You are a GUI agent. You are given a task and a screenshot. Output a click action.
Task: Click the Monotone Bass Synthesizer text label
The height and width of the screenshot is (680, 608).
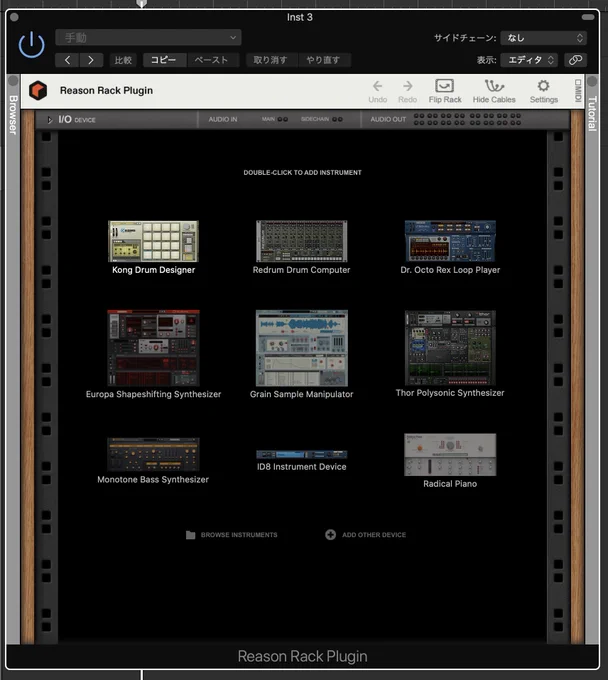[153, 480]
